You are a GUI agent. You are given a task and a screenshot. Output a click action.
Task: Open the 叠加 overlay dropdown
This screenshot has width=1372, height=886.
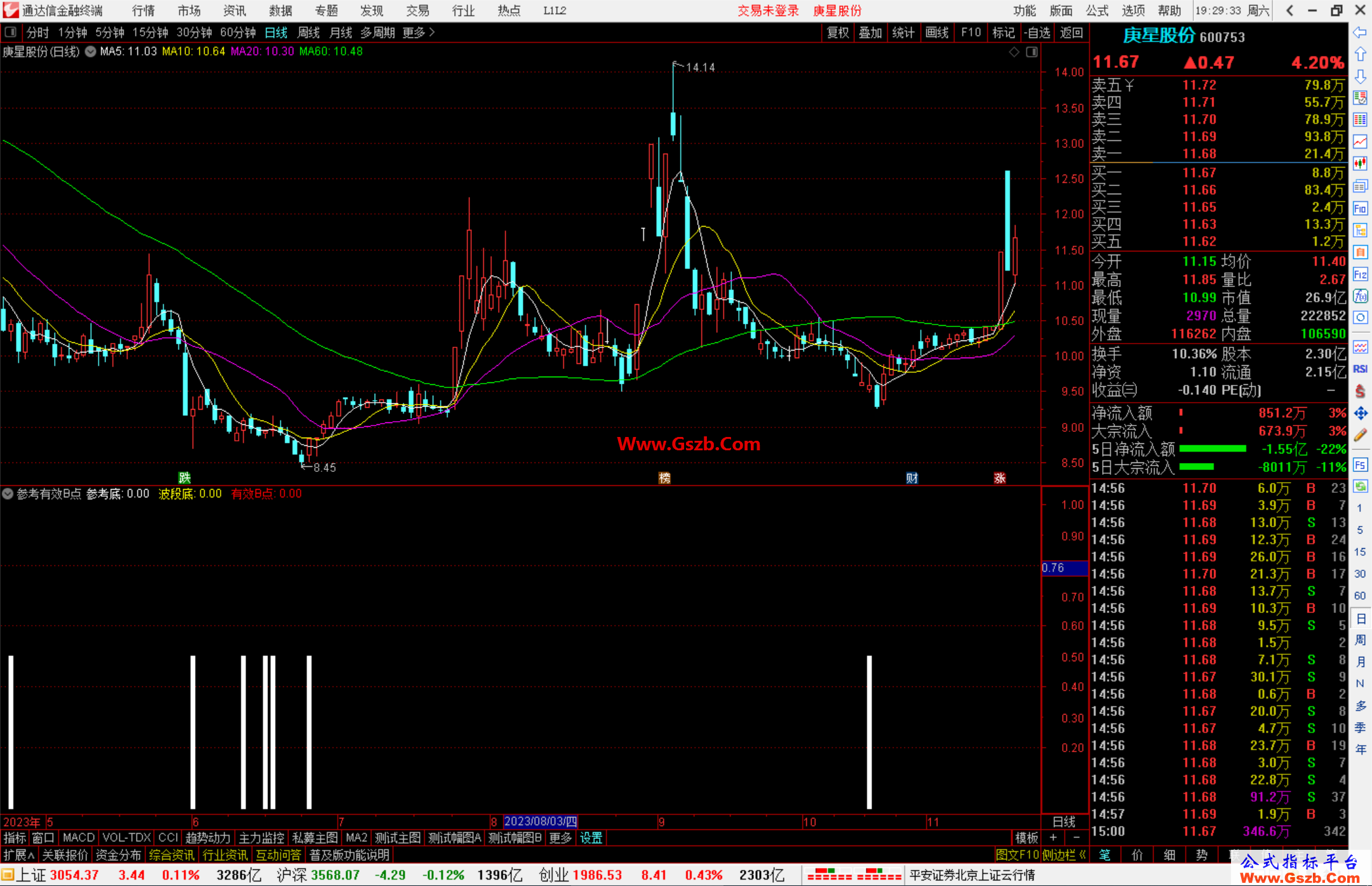(870, 32)
